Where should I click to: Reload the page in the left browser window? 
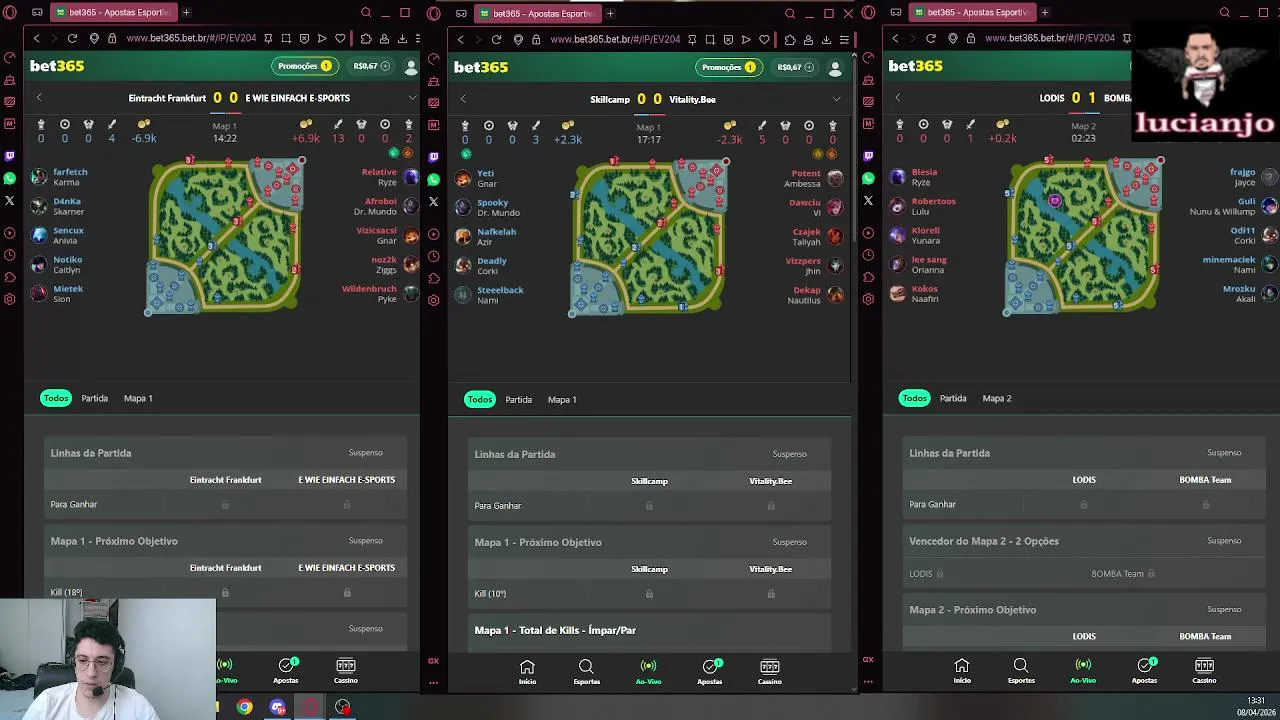coord(72,39)
